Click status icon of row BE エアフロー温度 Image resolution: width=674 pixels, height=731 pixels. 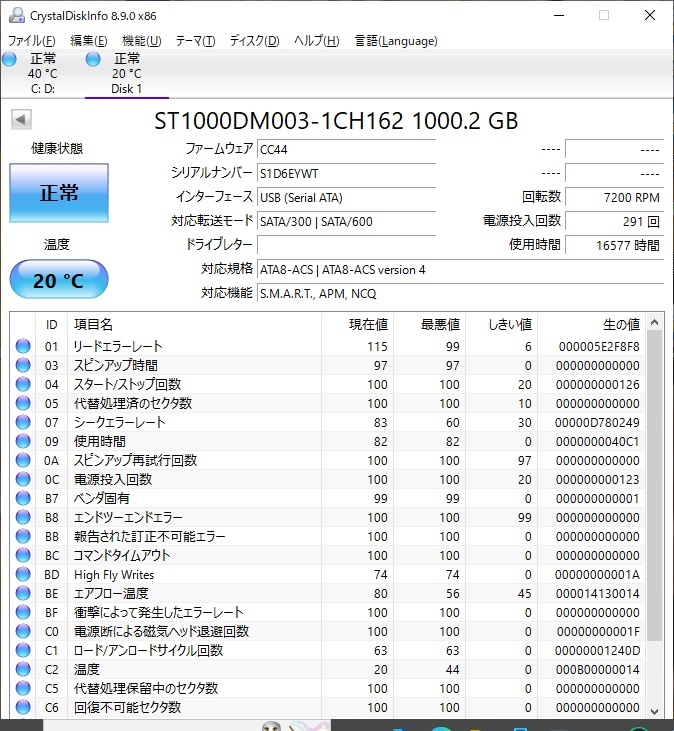coord(23,593)
